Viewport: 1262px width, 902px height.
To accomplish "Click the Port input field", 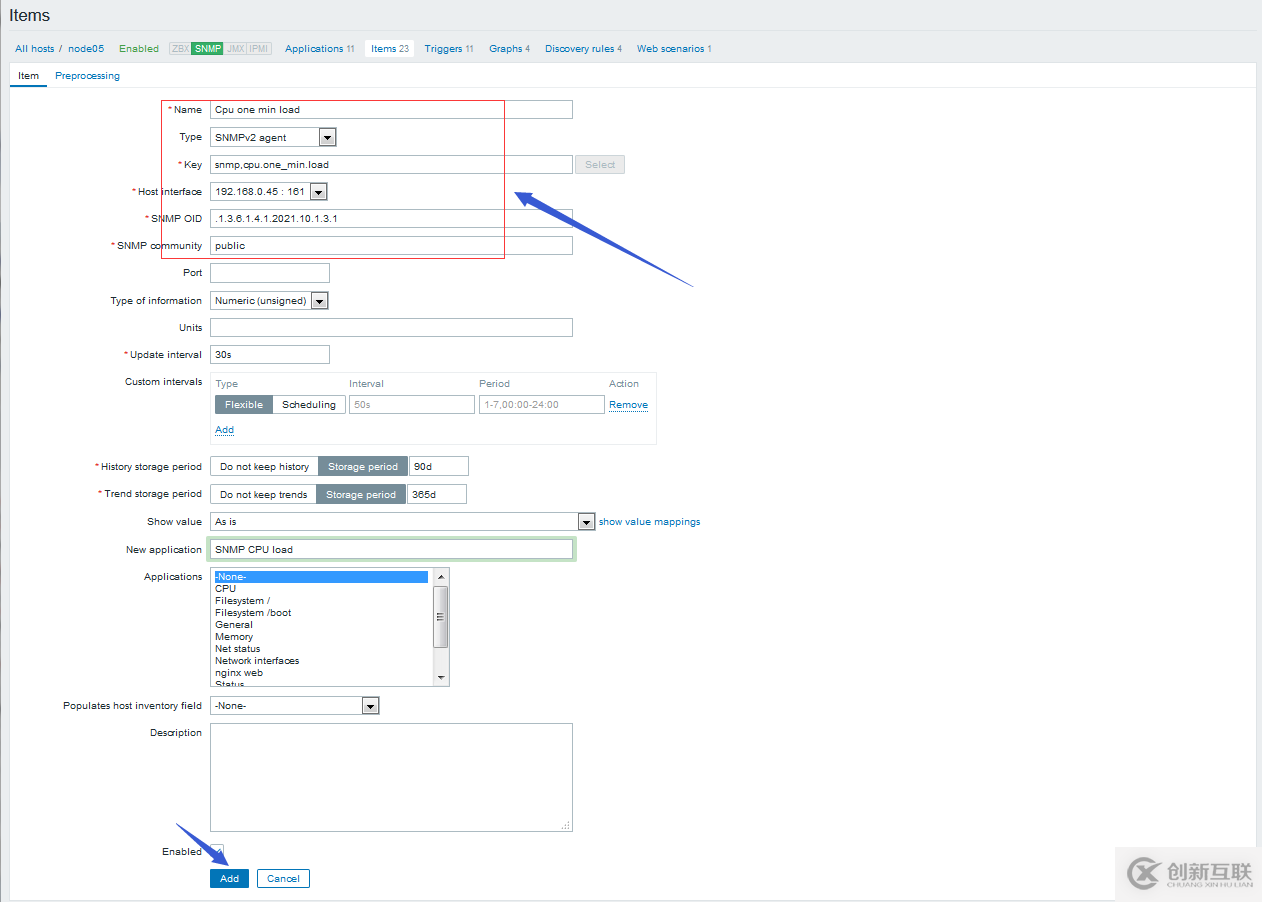I will coord(270,273).
